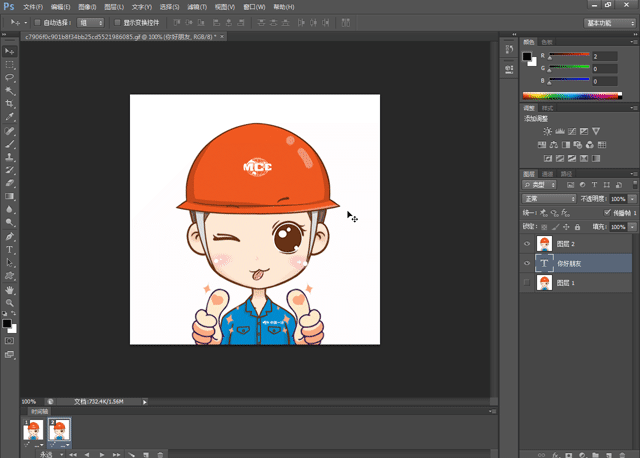Select the Move tool in the toolbox
640x458 pixels.
pyautogui.click(x=10, y=50)
